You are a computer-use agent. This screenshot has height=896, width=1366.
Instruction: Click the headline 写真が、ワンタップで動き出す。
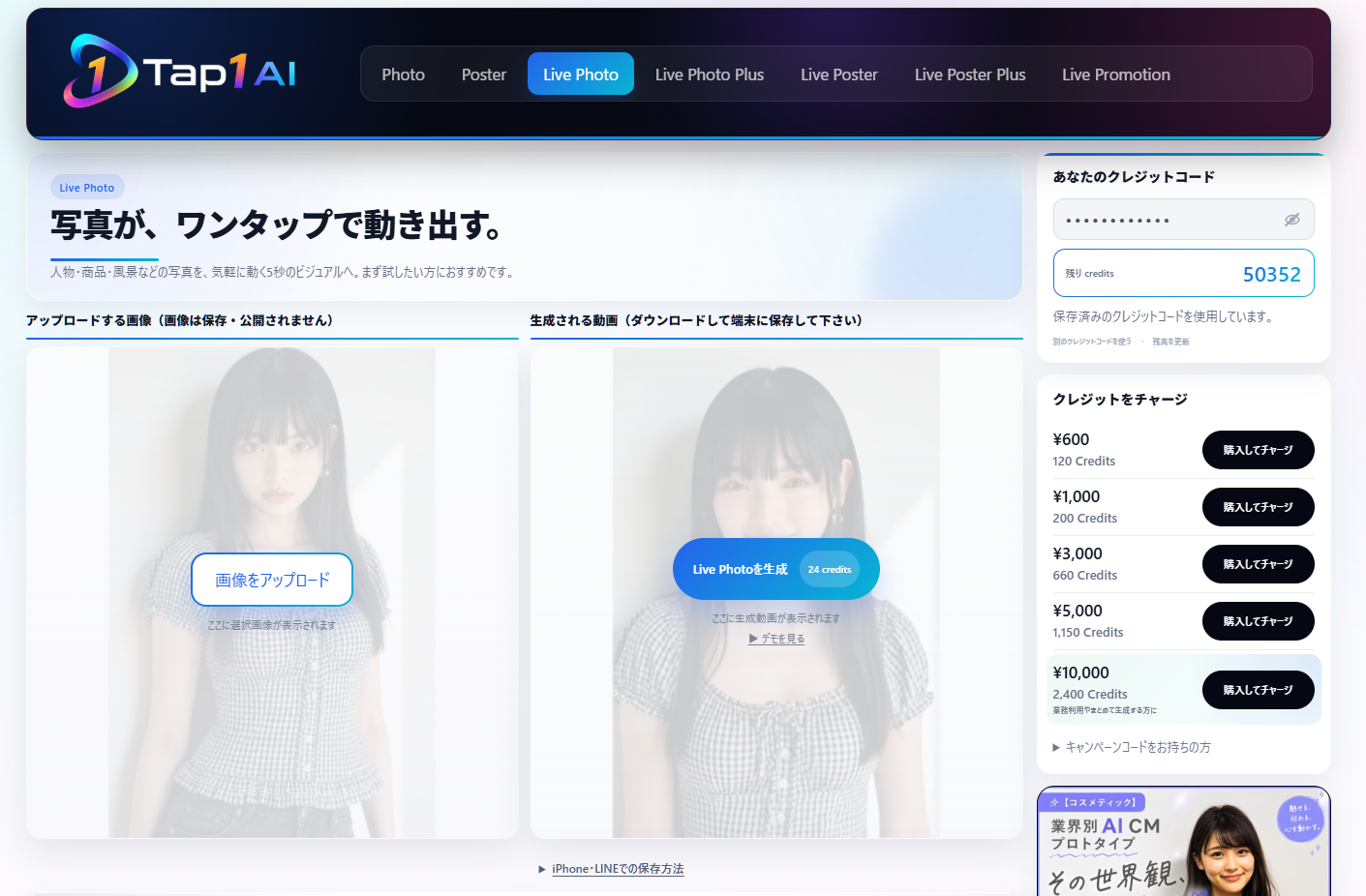[x=277, y=225]
